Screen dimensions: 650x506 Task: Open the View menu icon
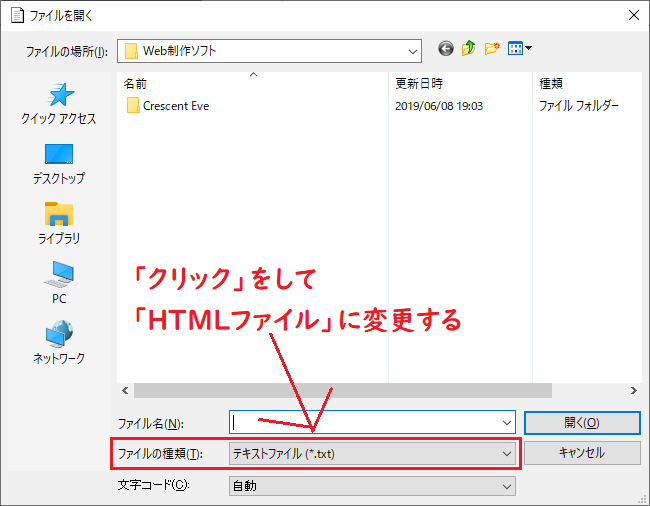520,48
